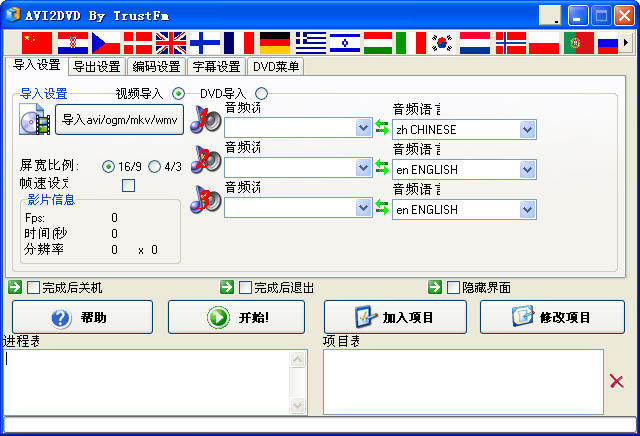Click audio track 3 speaker icon
Screen dimensions: 640x436
coord(206,199)
